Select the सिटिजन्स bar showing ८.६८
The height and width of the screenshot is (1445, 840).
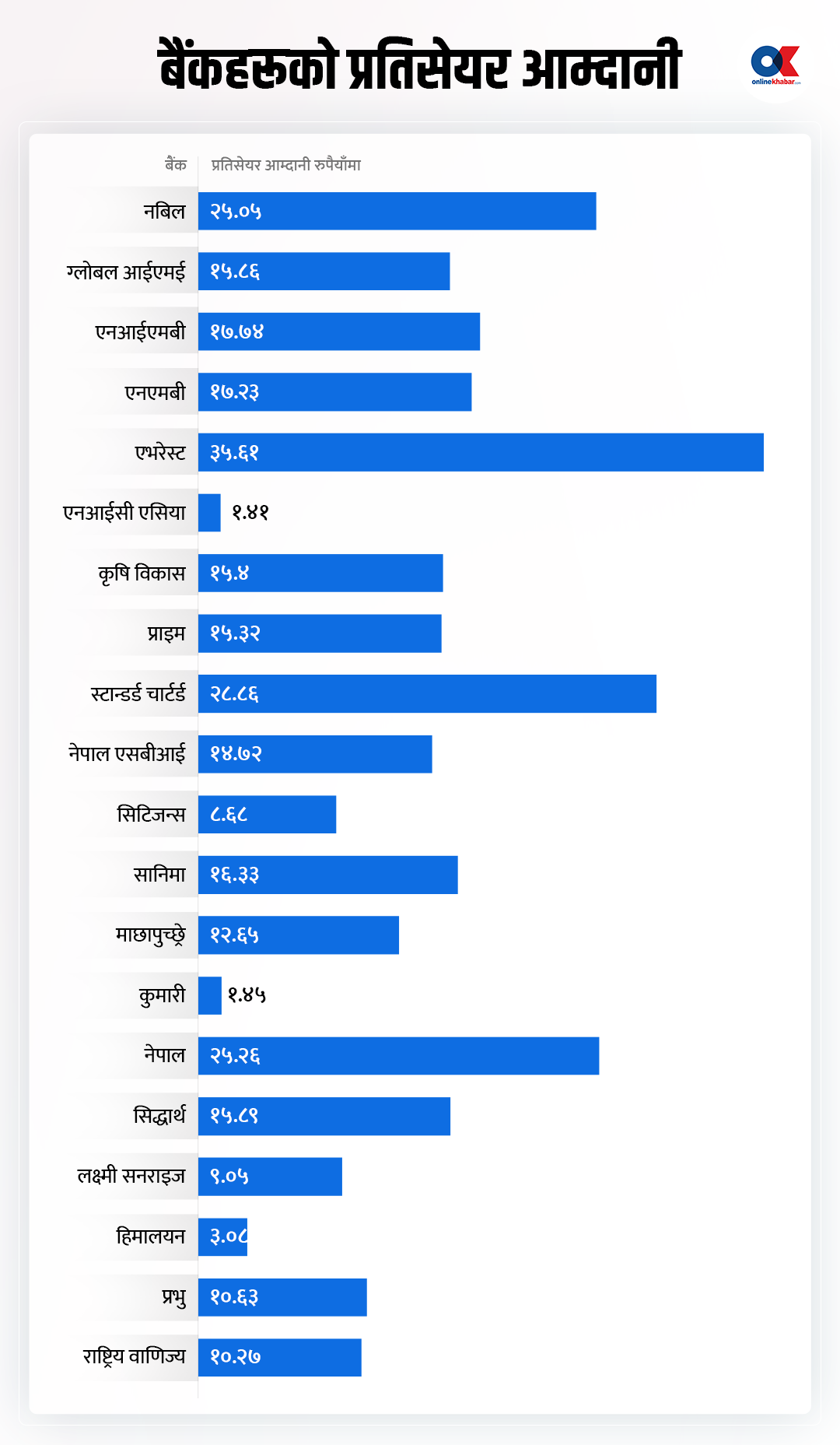pos(267,815)
